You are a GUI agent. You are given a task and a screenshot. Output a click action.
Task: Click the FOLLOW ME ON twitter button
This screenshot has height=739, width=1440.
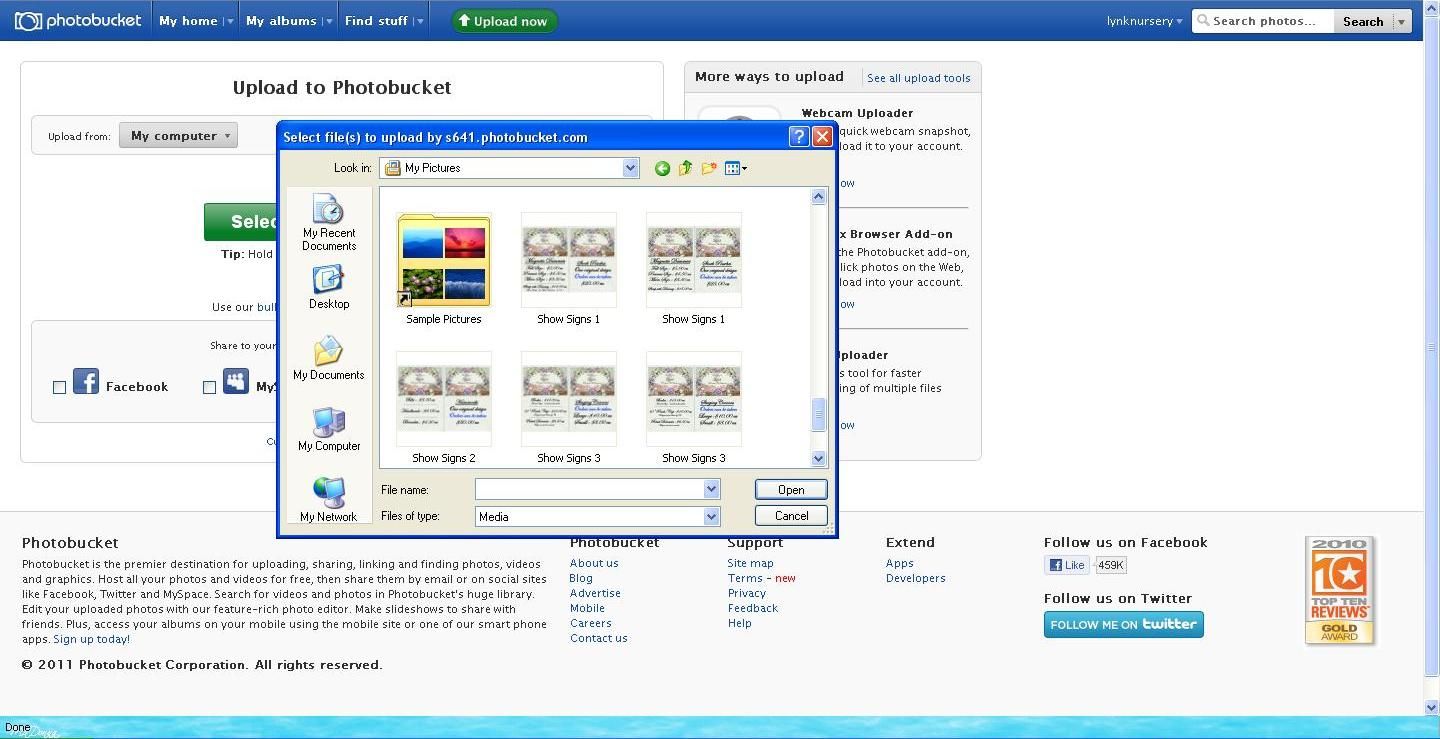[1124, 624]
